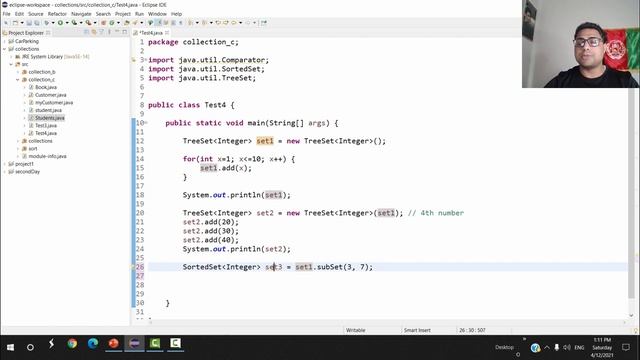This screenshot has width=640, height=360.
Task: Open Microsoft Edge from the taskbar
Action: pos(93,344)
